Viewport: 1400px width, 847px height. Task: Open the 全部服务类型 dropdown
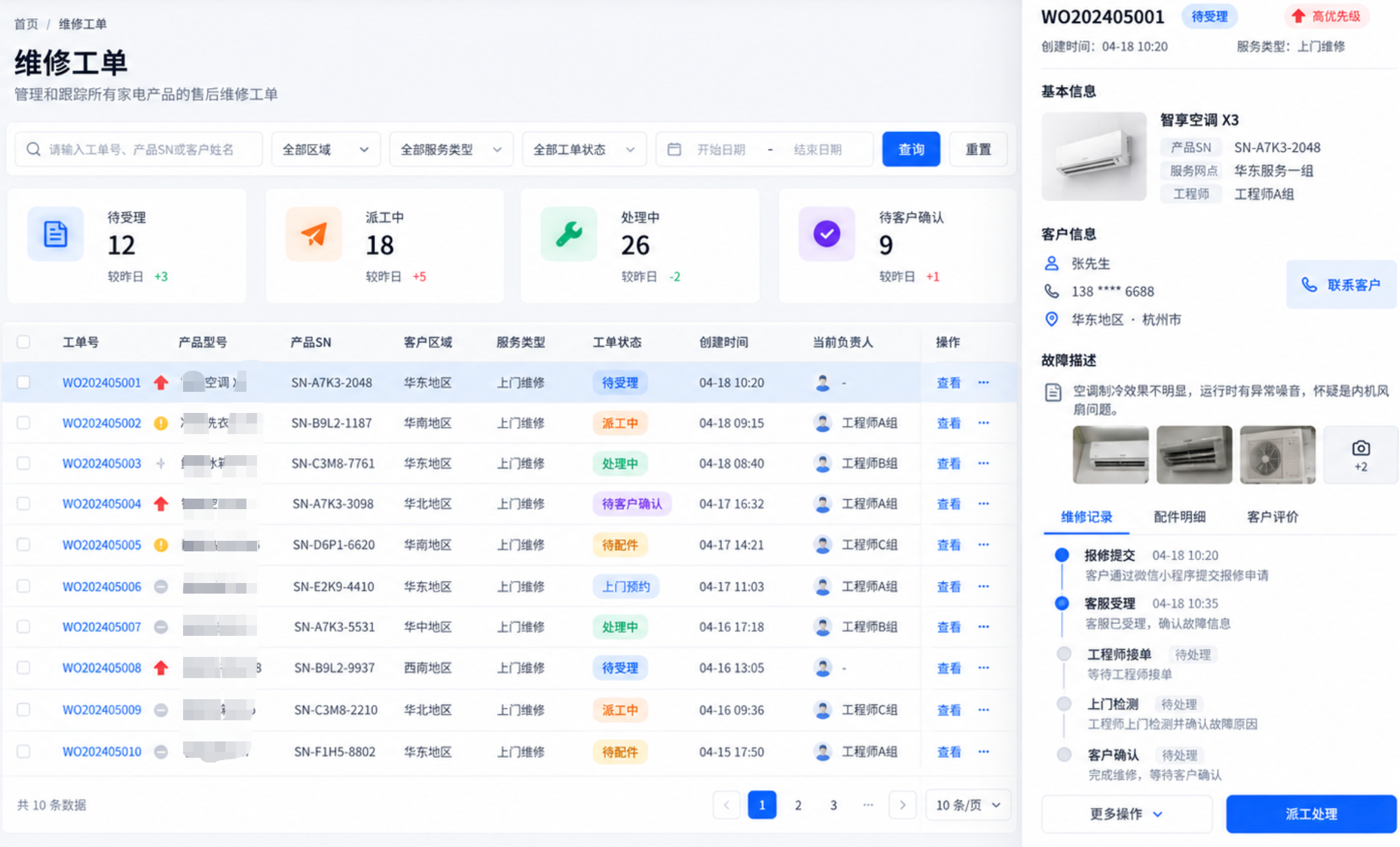pyautogui.click(x=451, y=150)
